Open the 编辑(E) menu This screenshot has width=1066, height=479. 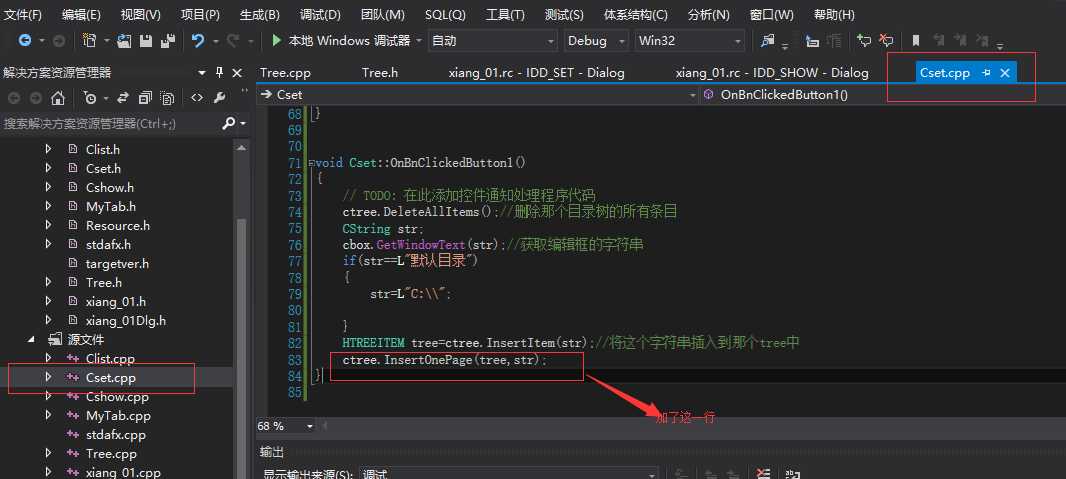pyautogui.click(x=81, y=14)
